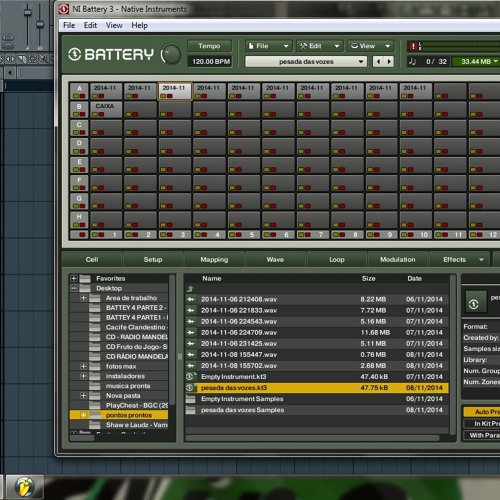The width and height of the screenshot is (500, 500).
Task: Expand the Favorites tree node
Action: [74, 278]
